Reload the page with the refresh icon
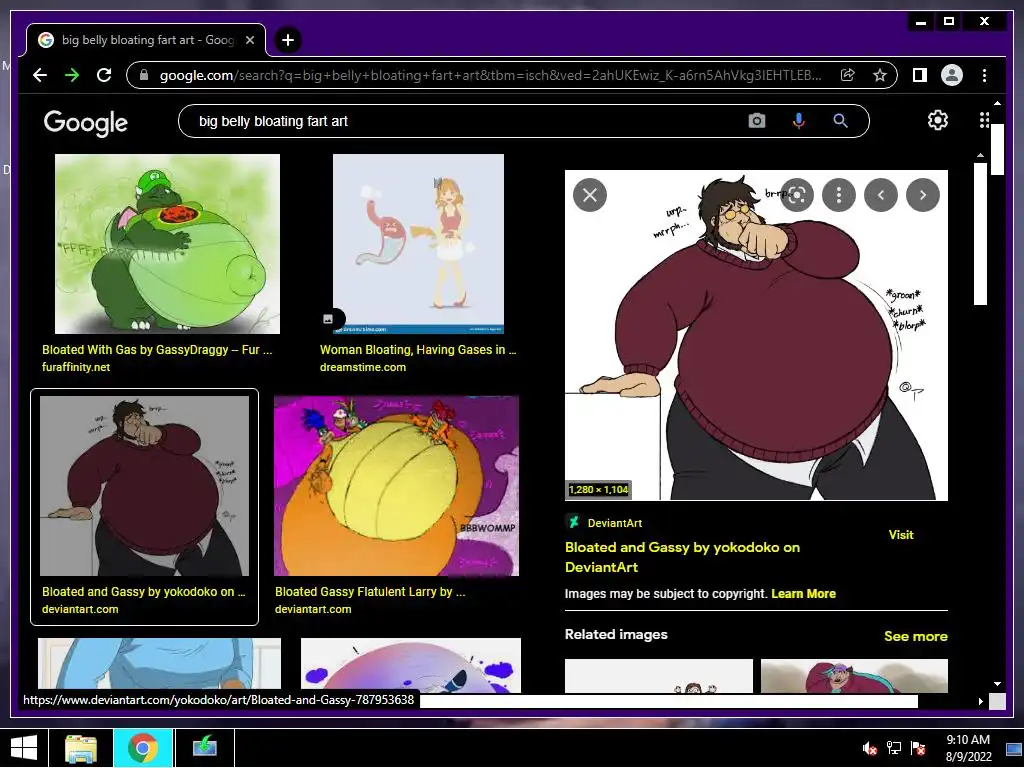Viewport: 1024px width, 768px height. pos(104,75)
